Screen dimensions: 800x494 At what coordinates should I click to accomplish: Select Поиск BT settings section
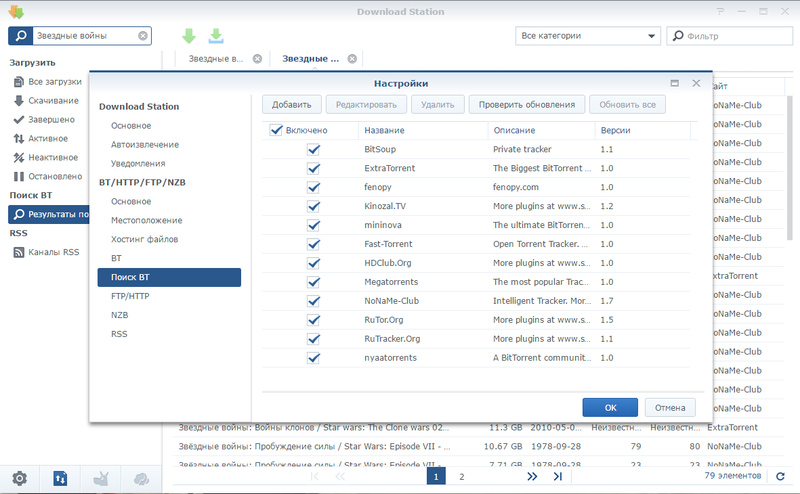pyautogui.click(x=169, y=277)
